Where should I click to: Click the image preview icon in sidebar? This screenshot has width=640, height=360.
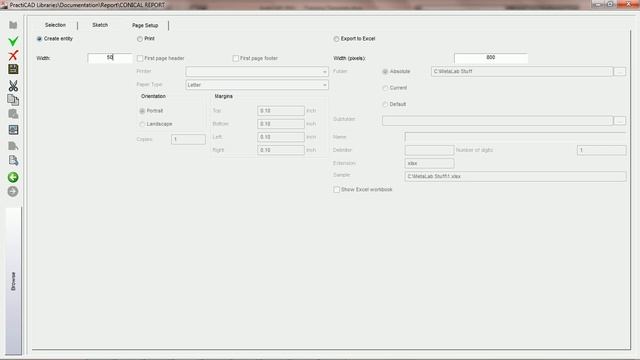pos(13,129)
